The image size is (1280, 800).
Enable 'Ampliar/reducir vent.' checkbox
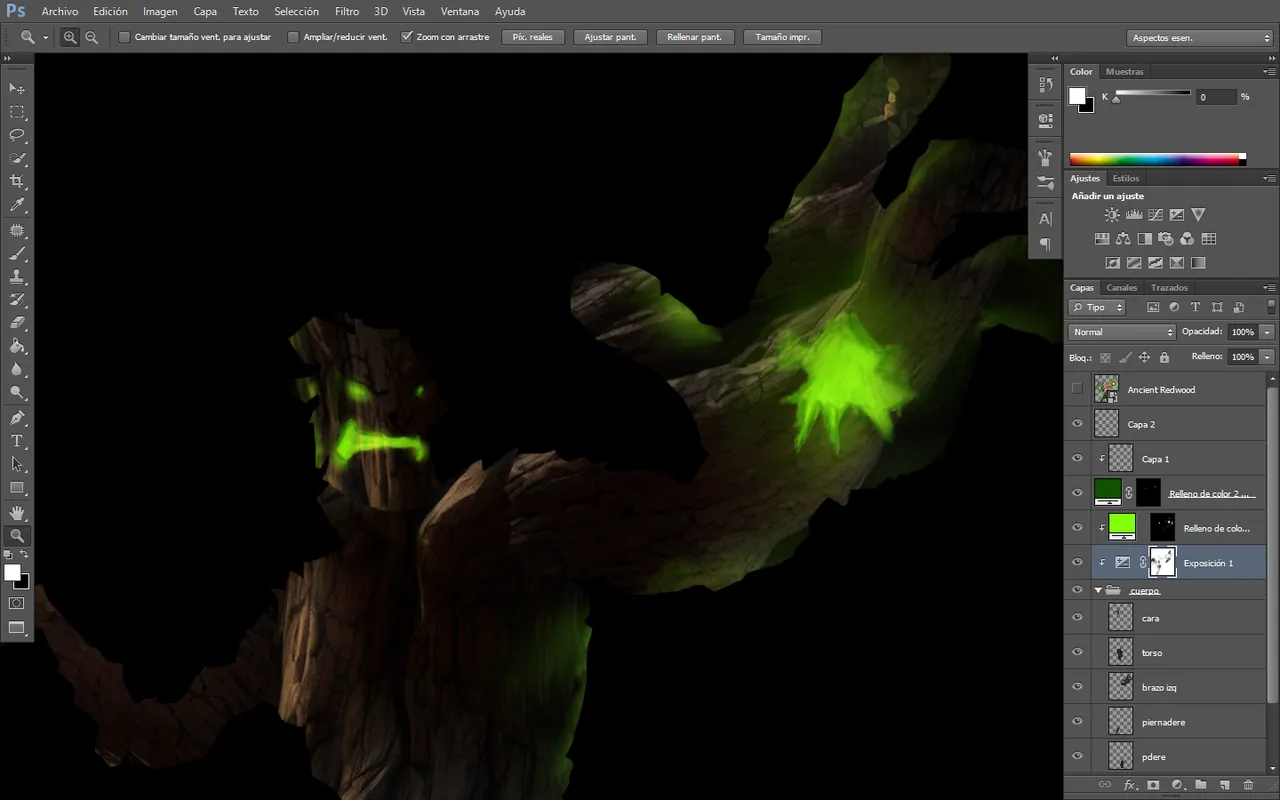coord(293,37)
